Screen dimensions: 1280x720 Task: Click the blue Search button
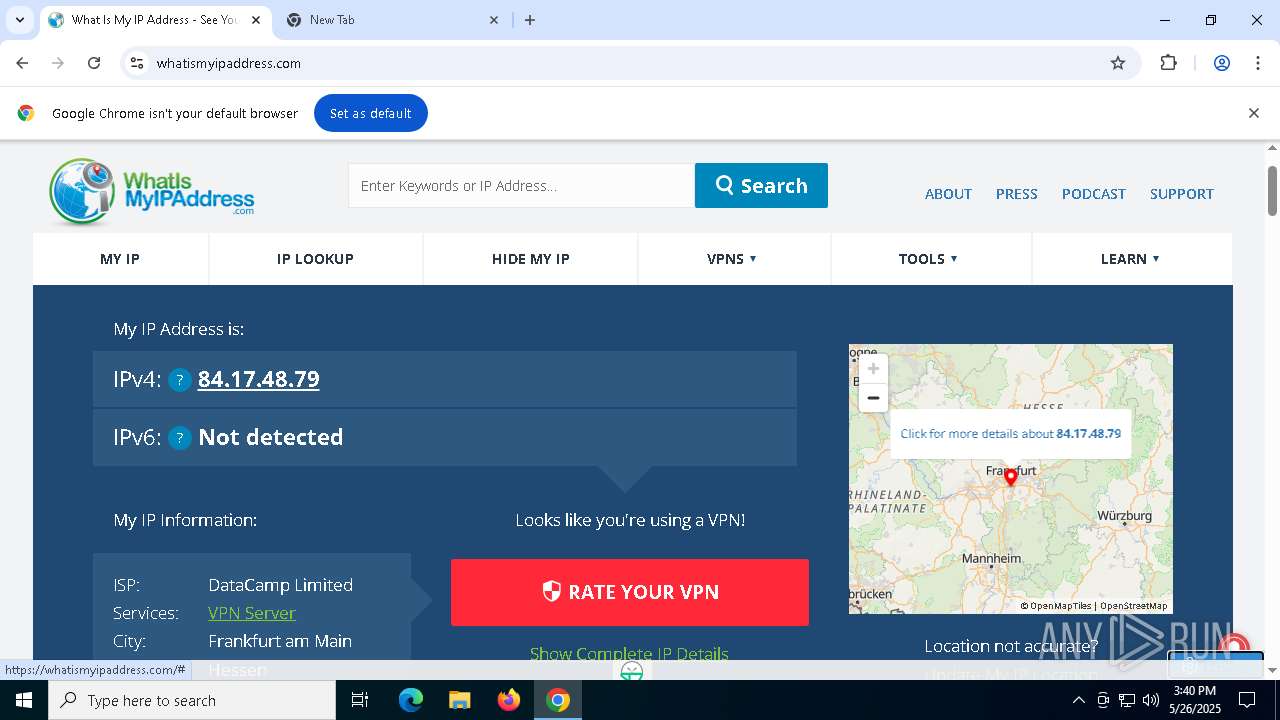761,185
